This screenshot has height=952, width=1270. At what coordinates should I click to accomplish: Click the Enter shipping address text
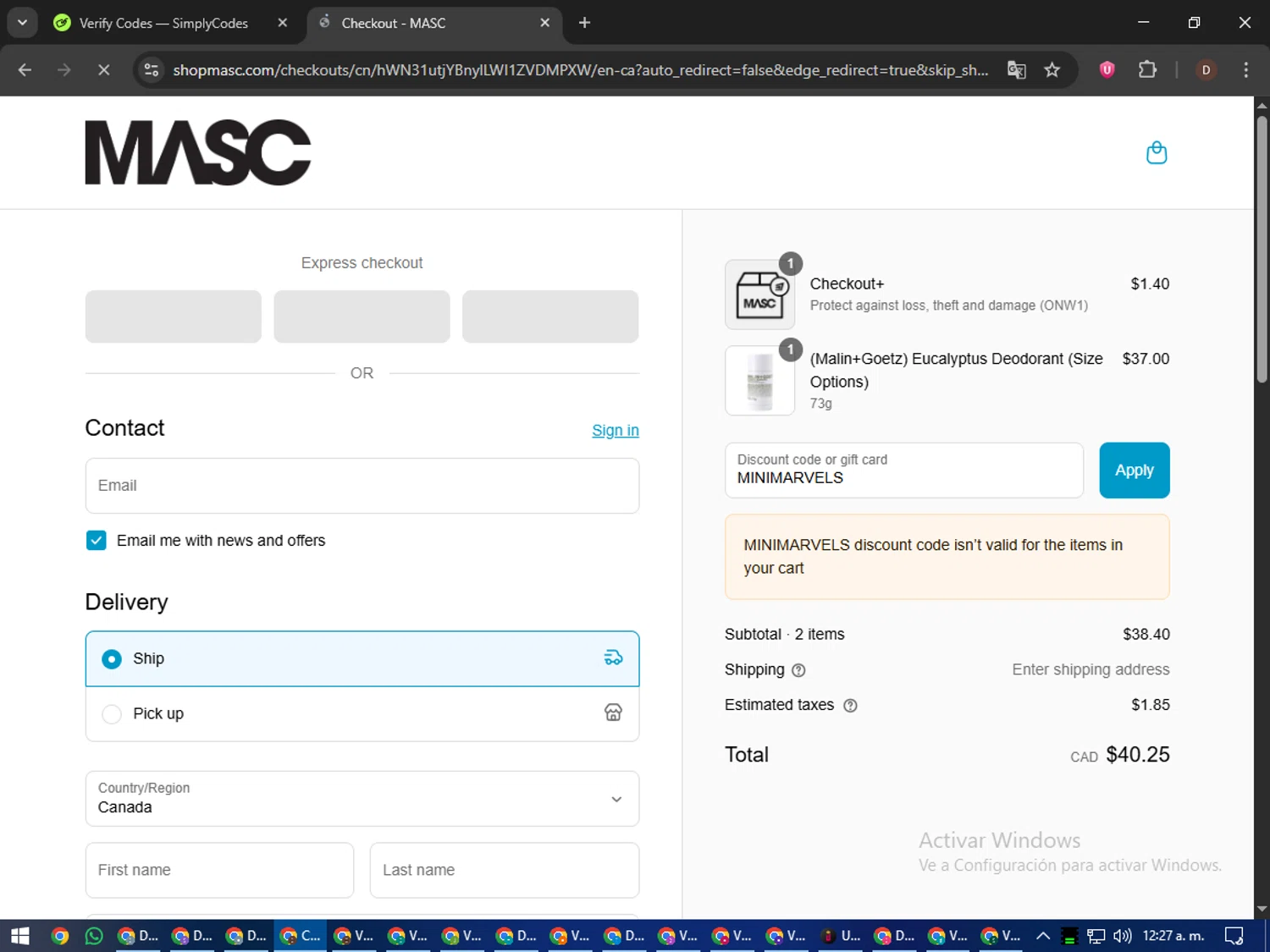click(x=1091, y=669)
